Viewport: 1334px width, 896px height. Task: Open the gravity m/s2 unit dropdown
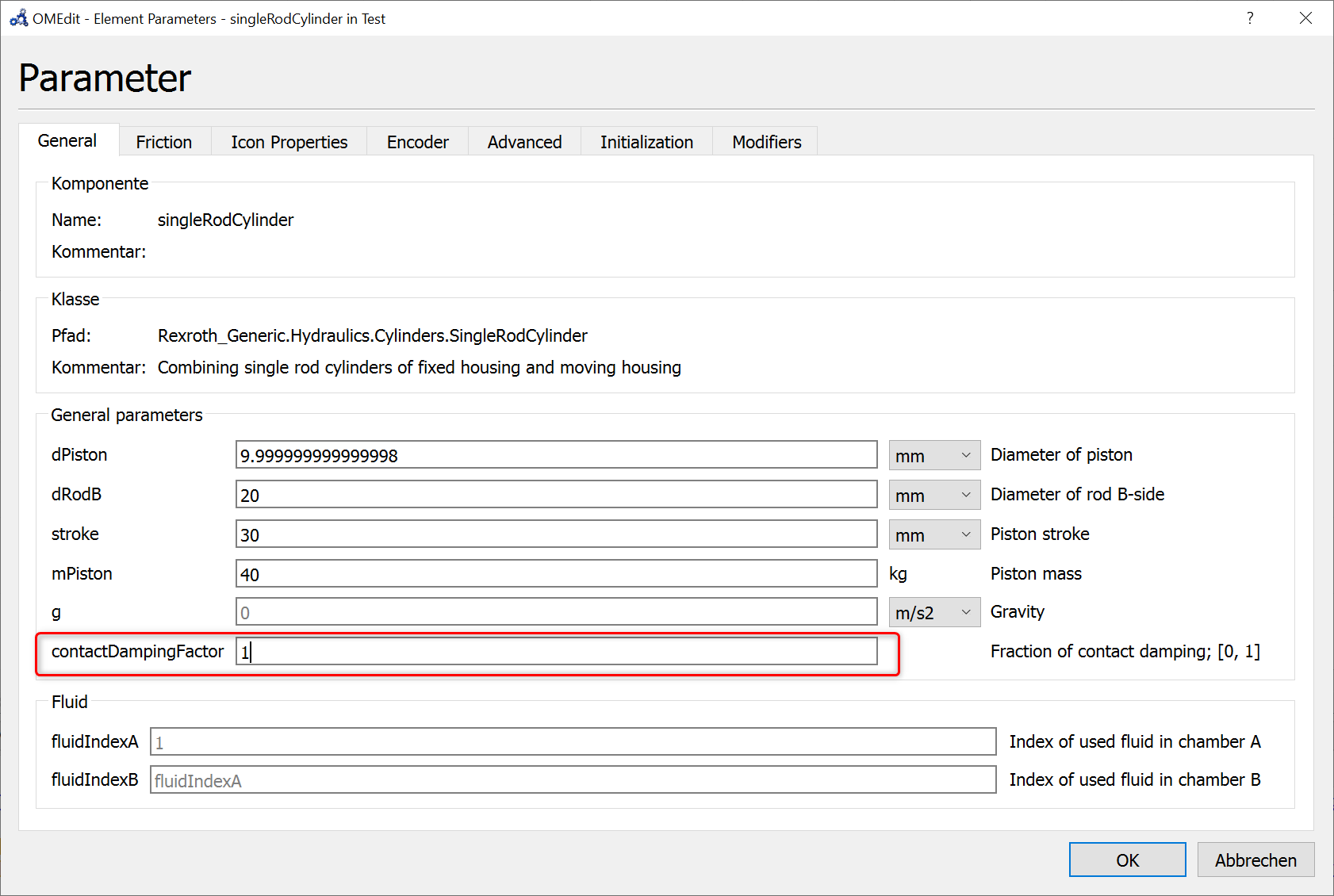(x=934, y=612)
